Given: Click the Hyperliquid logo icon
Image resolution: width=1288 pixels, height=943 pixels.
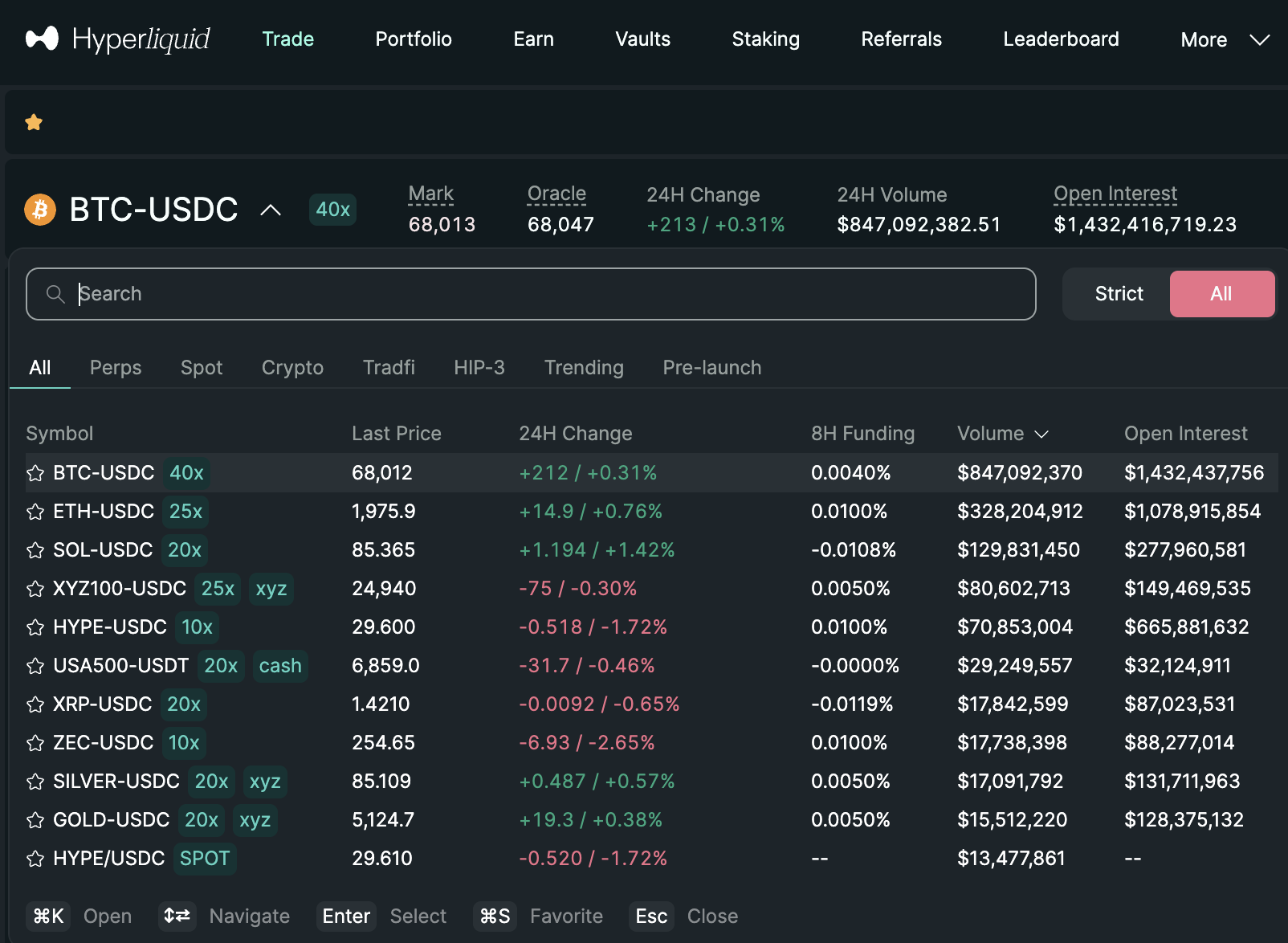Looking at the screenshot, I should [42, 39].
